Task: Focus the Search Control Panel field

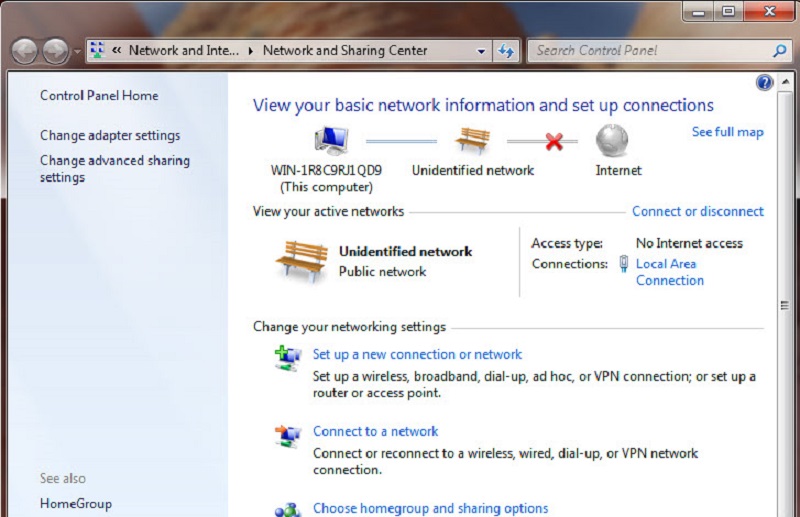Action: click(x=650, y=51)
